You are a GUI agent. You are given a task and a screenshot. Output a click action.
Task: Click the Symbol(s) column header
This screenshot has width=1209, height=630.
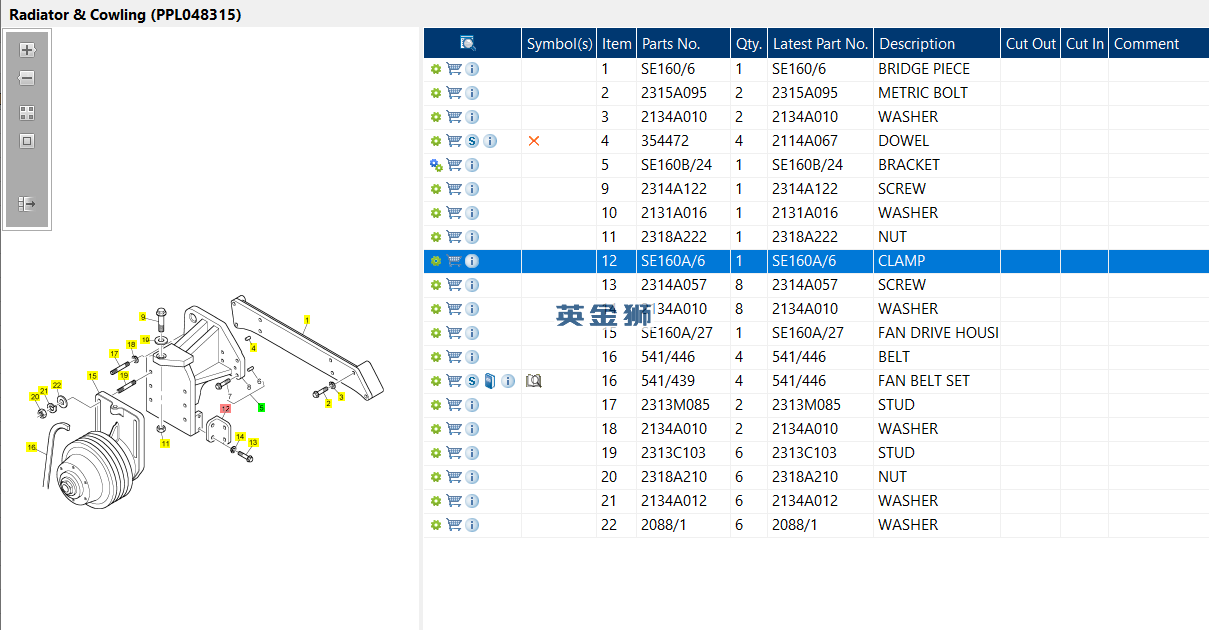click(560, 43)
